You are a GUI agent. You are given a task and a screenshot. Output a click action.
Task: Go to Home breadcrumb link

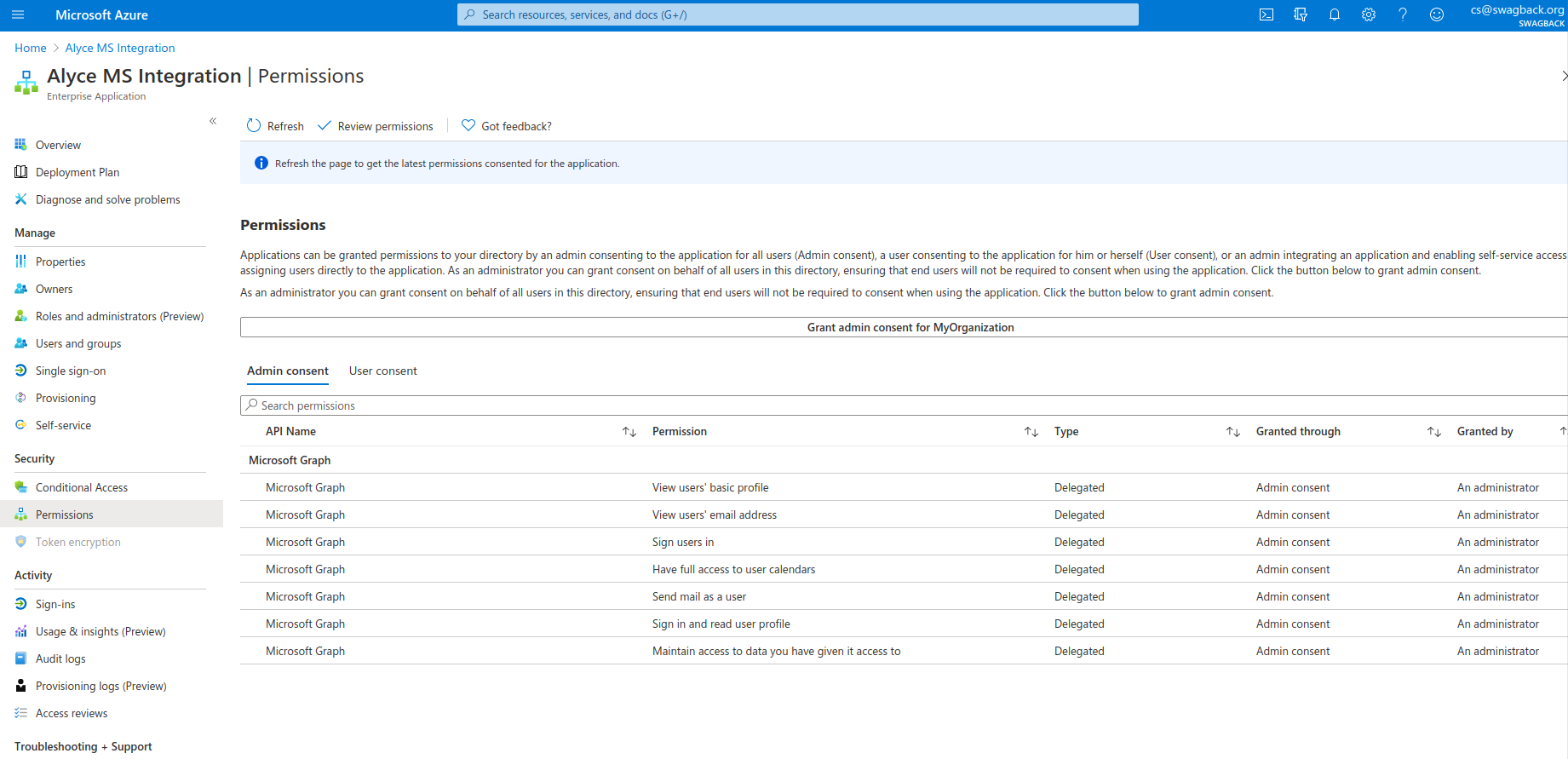click(31, 48)
